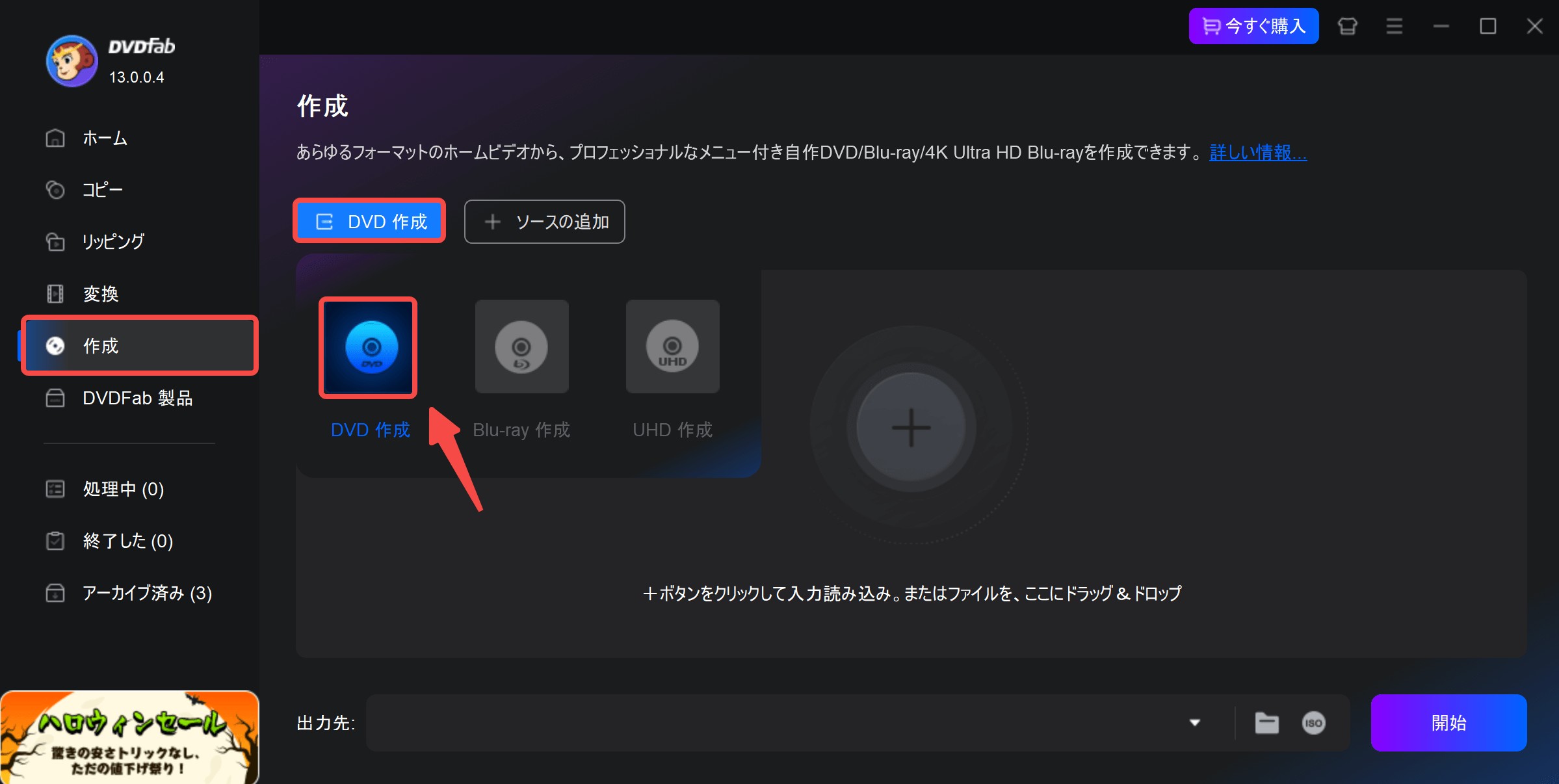Choose the Blu-ray disc creator icon
Viewport: 1559px width, 784px height.
pyautogui.click(x=521, y=346)
